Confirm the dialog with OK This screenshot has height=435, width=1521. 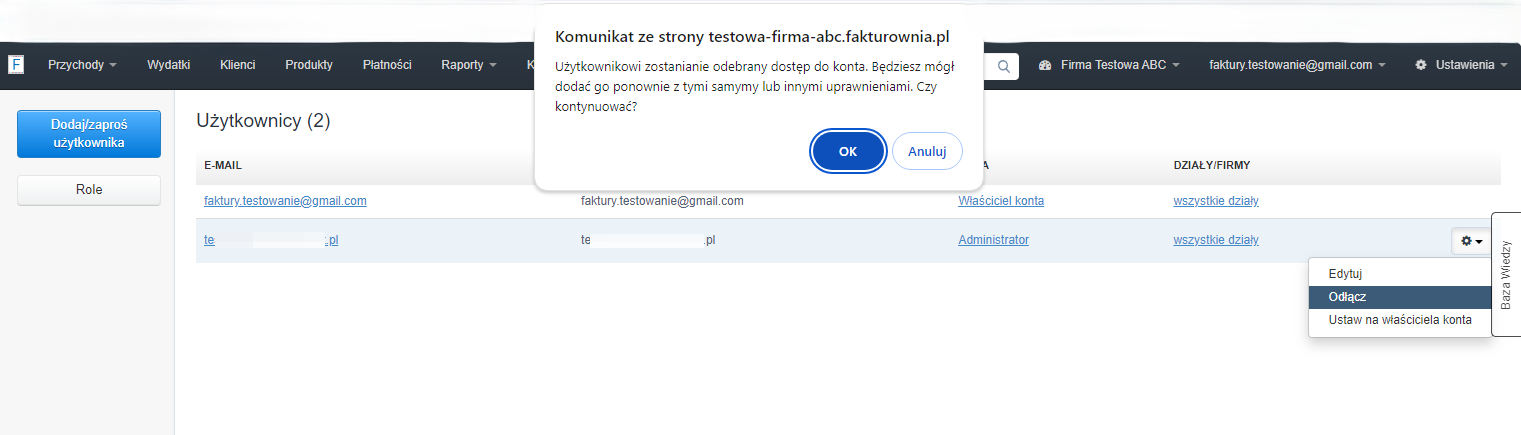[x=848, y=151]
